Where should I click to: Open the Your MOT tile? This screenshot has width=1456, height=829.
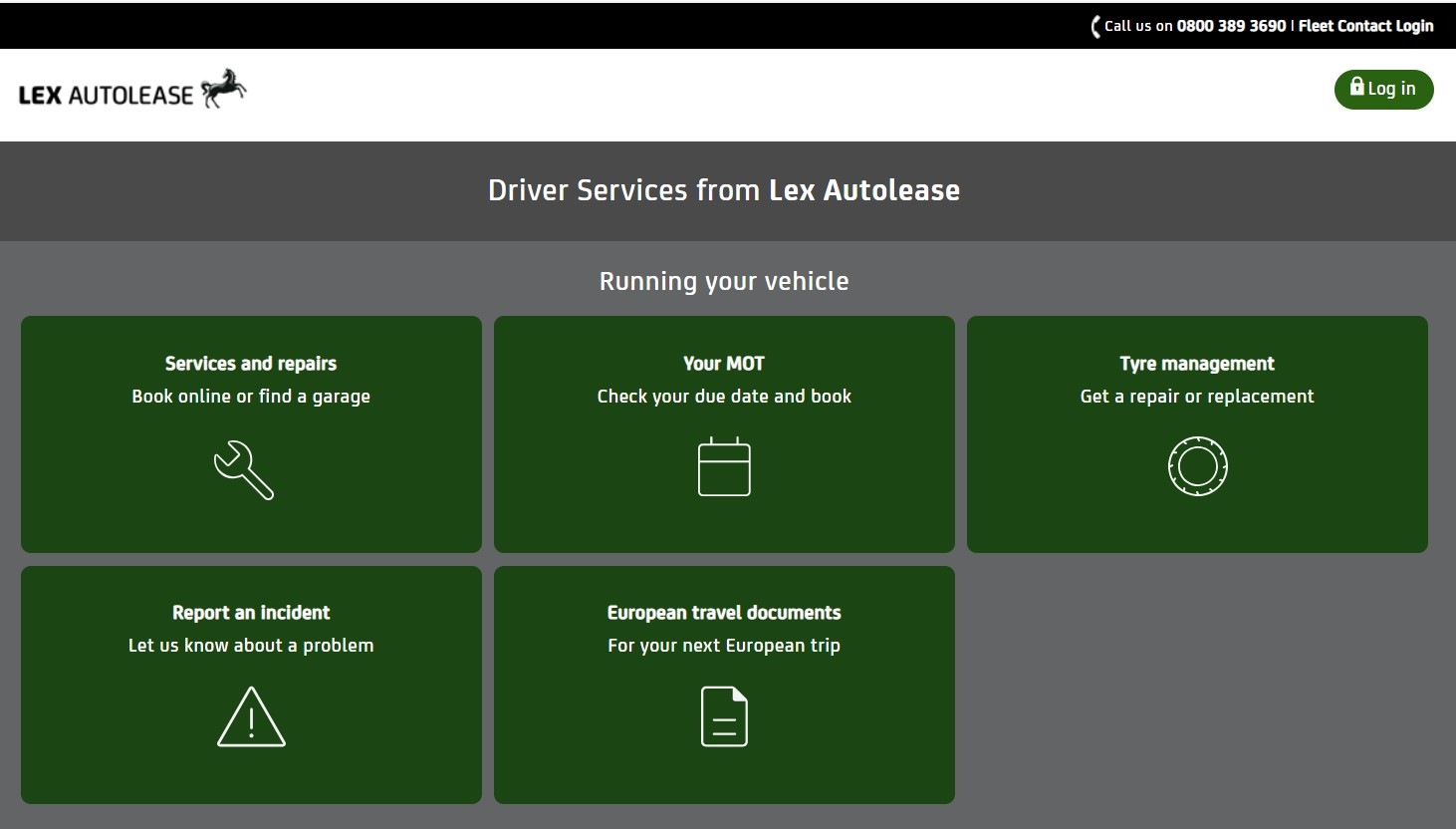click(x=725, y=433)
